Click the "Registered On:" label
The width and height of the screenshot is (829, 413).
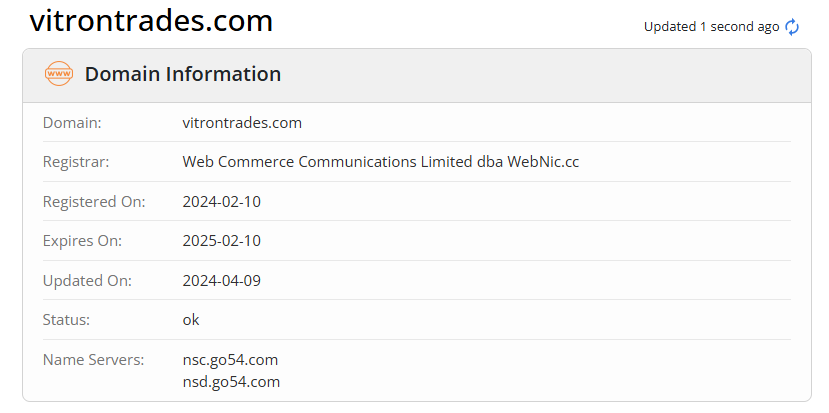94,202
